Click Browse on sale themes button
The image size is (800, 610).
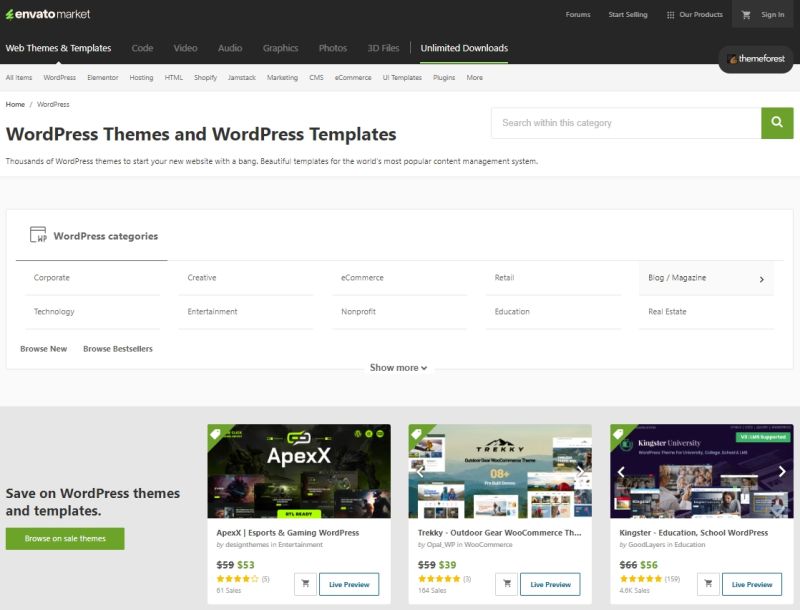(65, 538)
